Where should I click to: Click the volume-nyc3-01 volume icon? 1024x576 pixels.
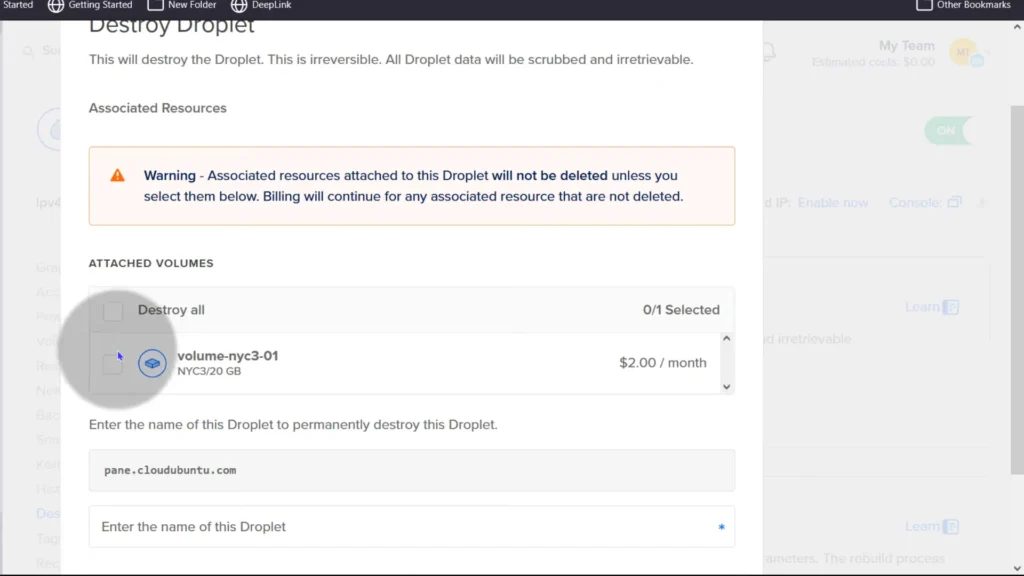(x=152, y=363)
